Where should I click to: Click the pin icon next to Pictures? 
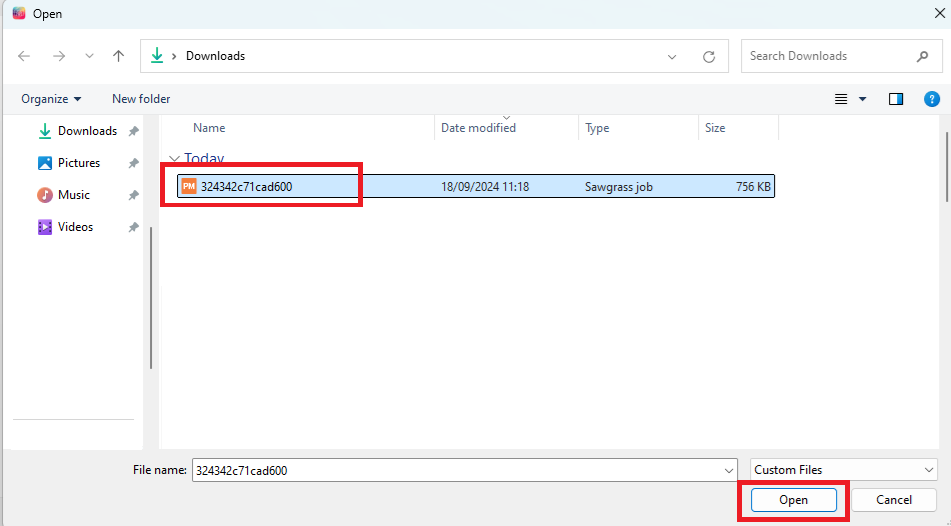(x=133, y=163)
